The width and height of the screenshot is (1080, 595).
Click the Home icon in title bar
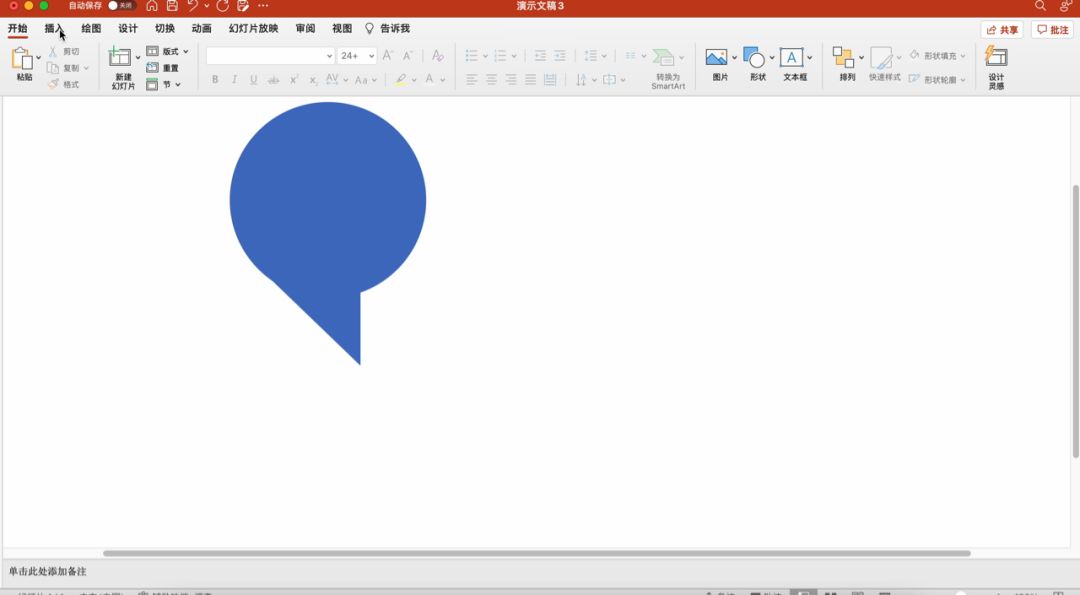click(152, 6)
